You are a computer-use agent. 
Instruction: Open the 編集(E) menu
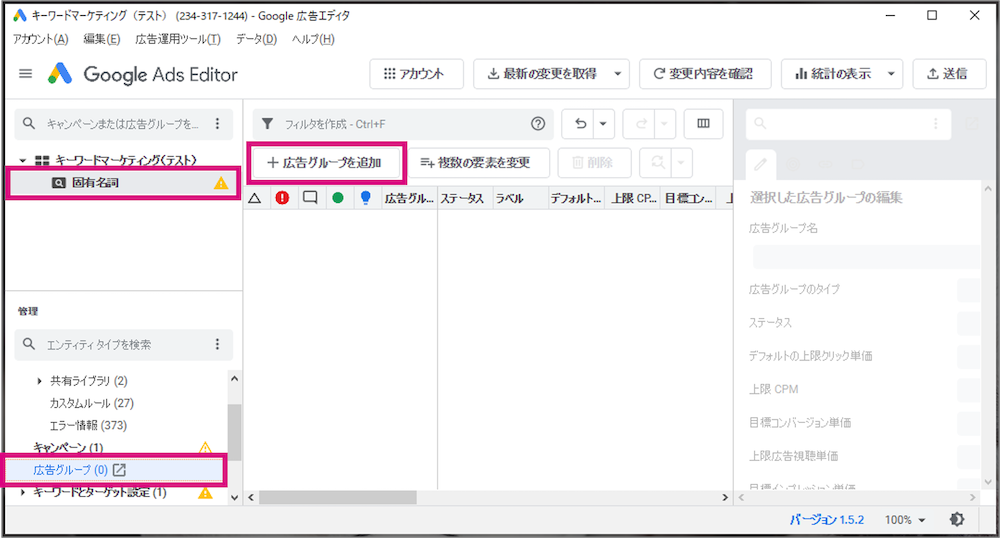click(x=102, y=40)
